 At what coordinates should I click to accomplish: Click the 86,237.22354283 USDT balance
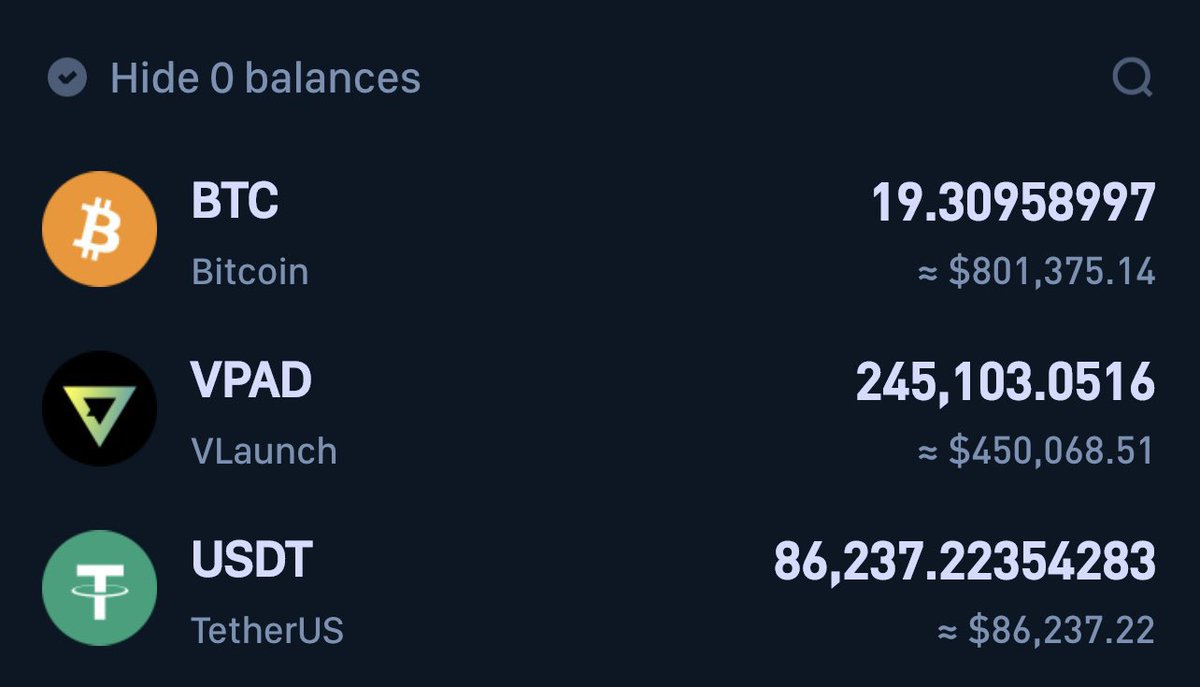(964, 563)
